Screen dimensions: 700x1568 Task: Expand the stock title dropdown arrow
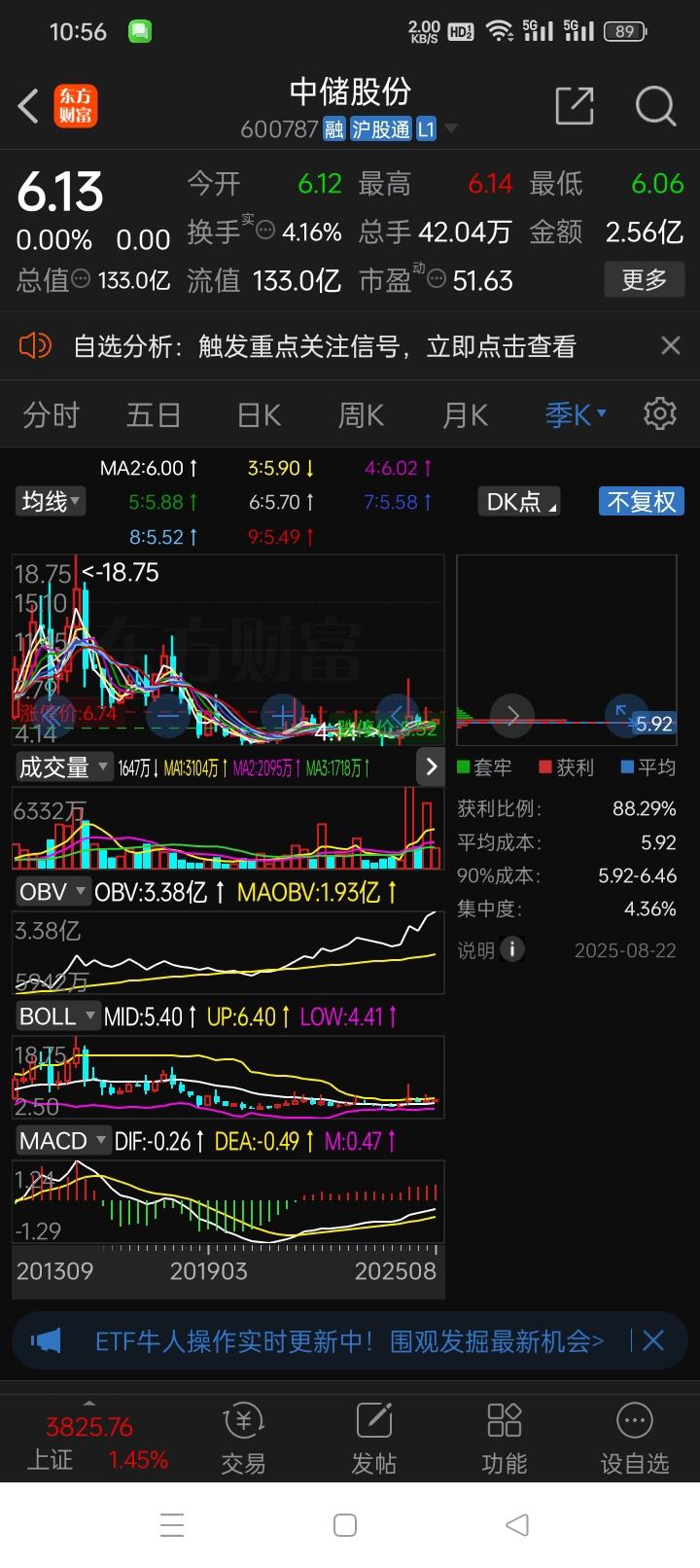coord(451,128)
